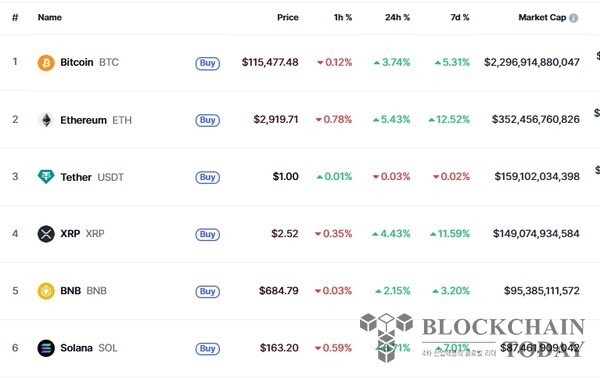Screen dimensions: 600x378
Task: Open the Solana name link
Action: (x=77, y=348)
